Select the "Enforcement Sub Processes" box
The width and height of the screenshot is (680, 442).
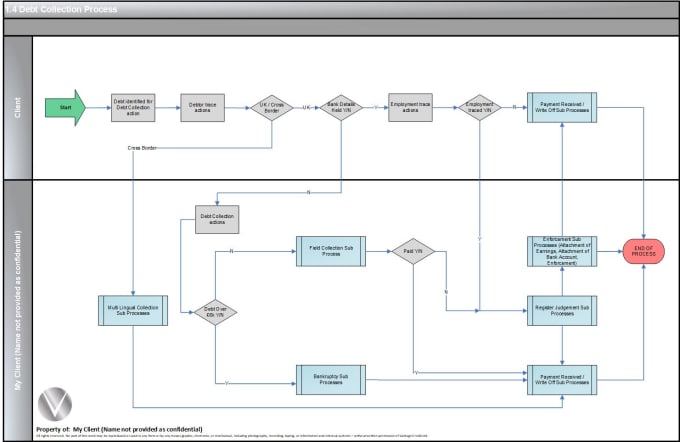coord(562,251)
